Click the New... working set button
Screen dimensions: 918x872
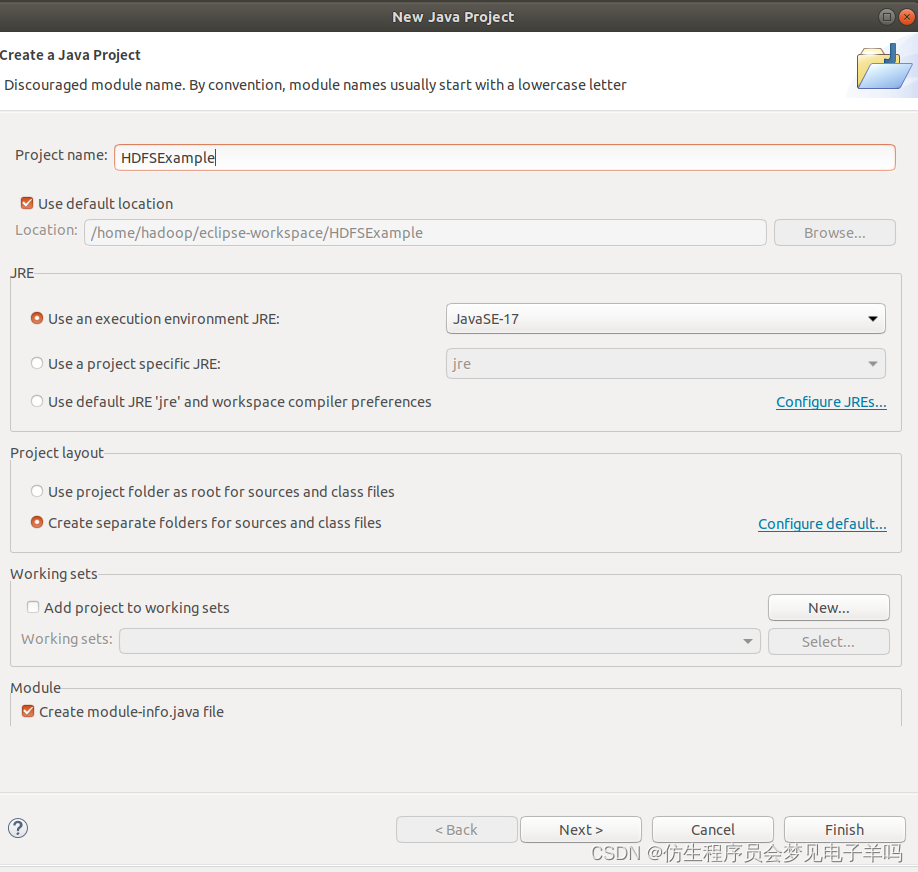pyautogui.click(x=829, y=608)
